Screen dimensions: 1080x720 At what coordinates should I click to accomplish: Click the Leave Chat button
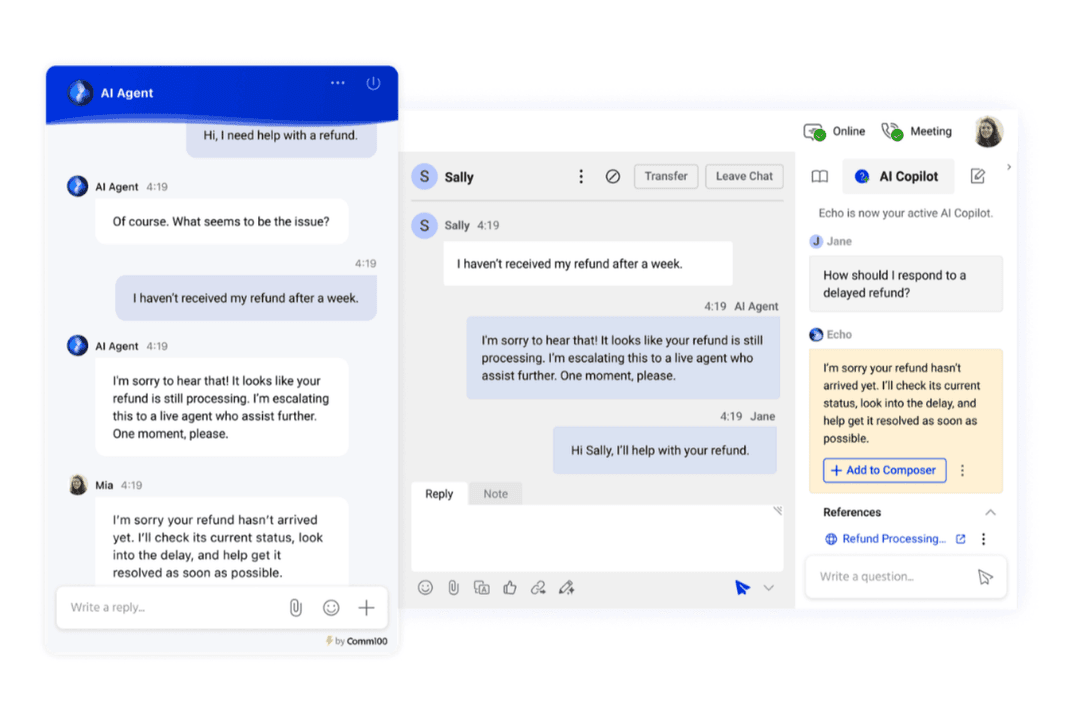[744, 176]
